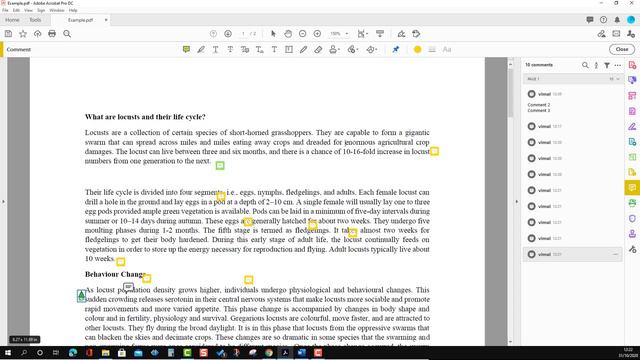Click the page number input field

pos(243,34)
